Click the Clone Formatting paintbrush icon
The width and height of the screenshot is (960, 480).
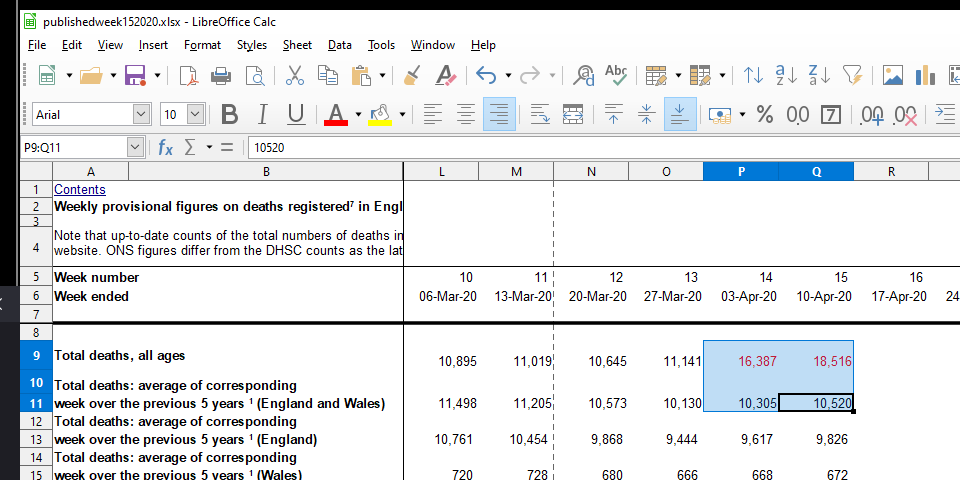(412, 75)
